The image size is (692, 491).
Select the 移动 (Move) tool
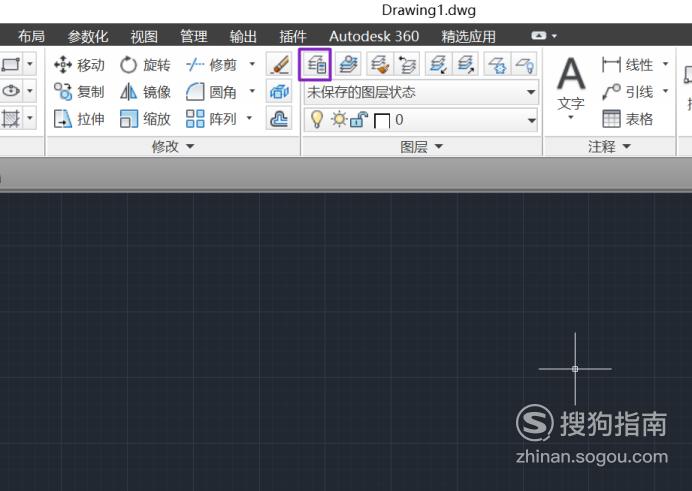point(79,65)
